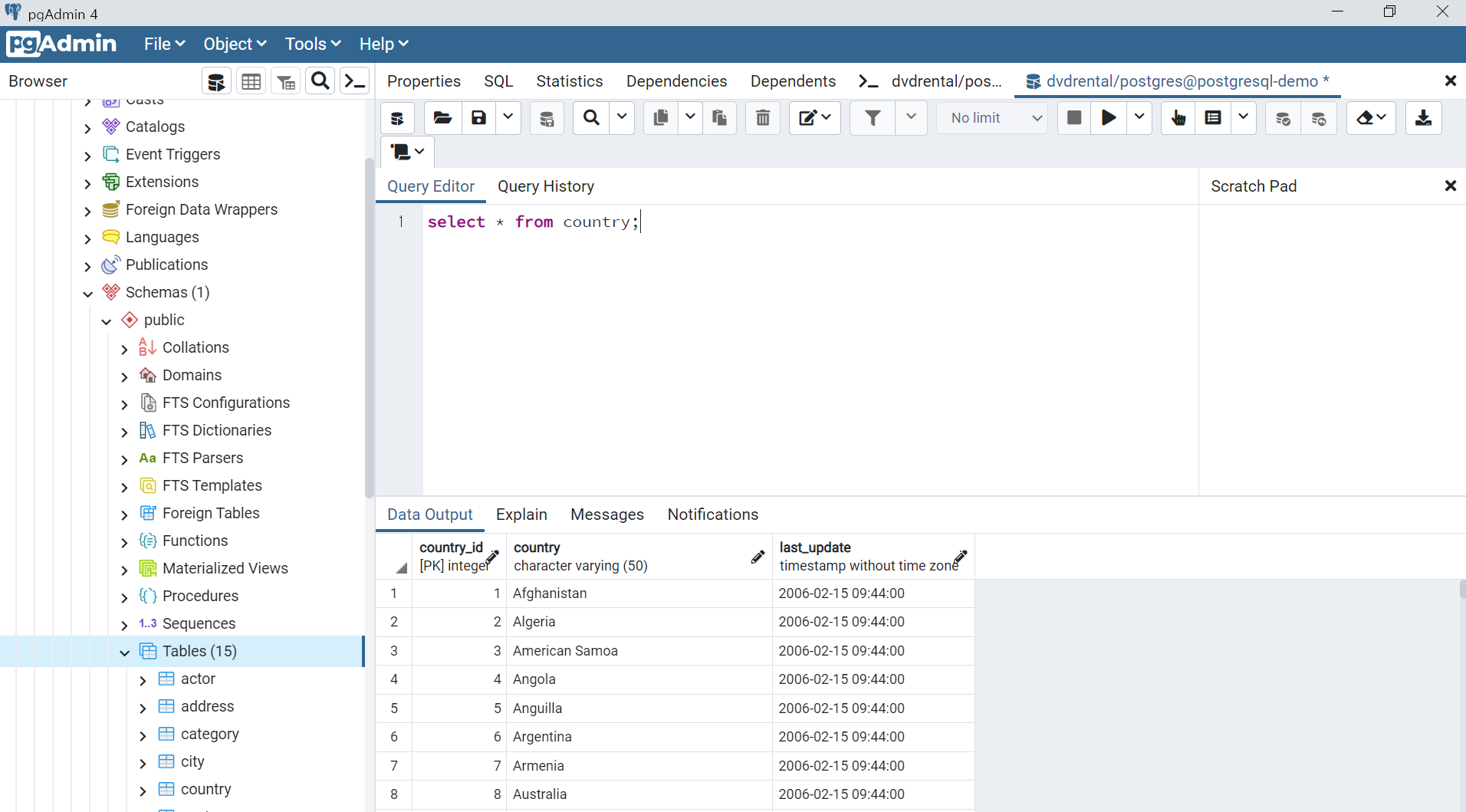Viewport: 1466px width, 812px height.
Task: Click the Find magnifier in query toolbar
Action: (591, 118)
